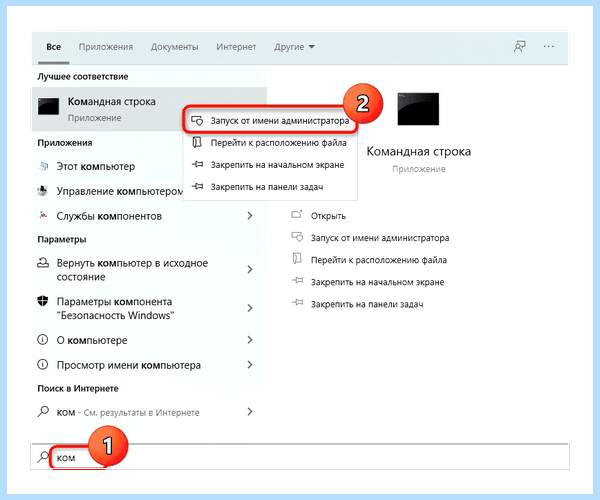Click the Командная строка icon in results

tap(48, 106)
